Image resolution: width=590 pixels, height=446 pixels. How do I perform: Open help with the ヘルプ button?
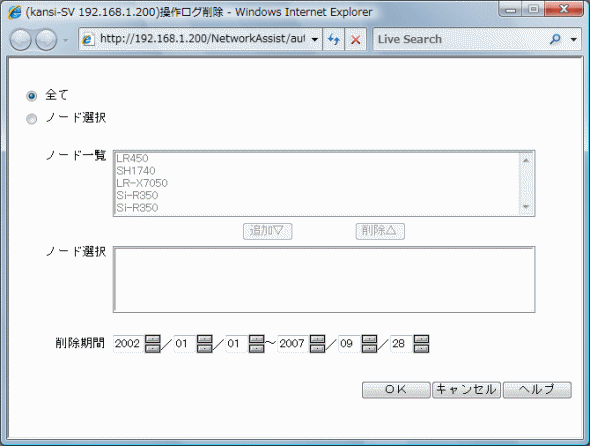(537, 390)
